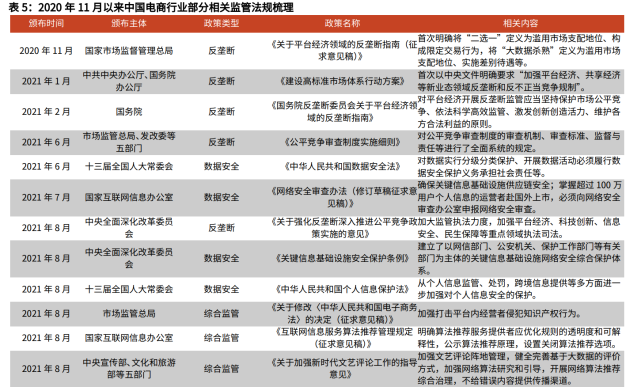Select the '颁布时间' column header
Image resolution: width=641 pixels, height=387 pixels.
[46, 23]
